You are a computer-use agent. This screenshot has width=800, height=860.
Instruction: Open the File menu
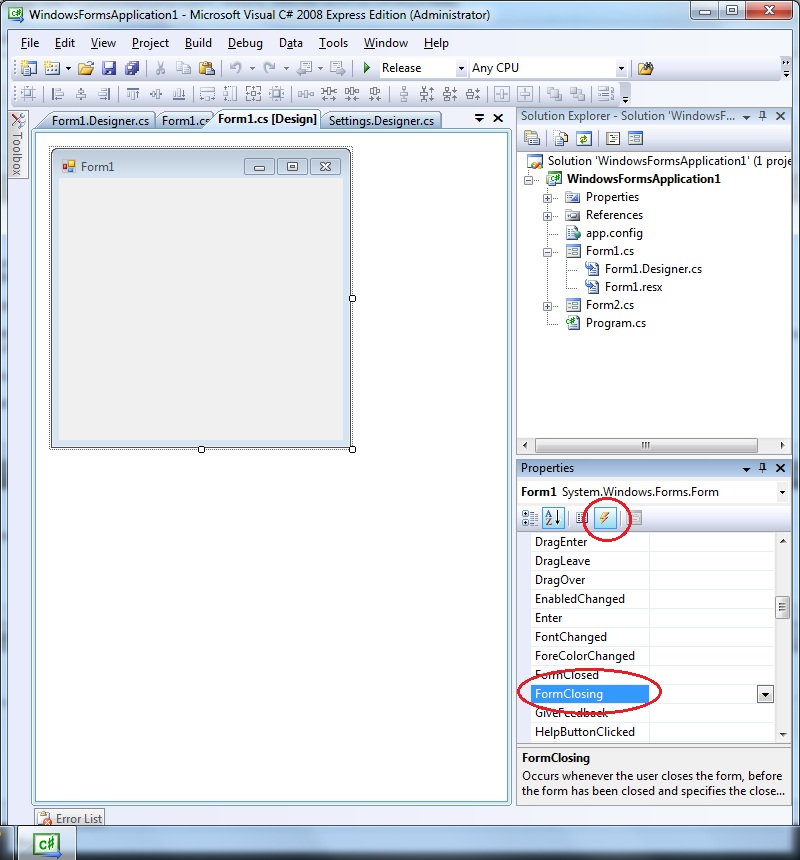(30, 43)
